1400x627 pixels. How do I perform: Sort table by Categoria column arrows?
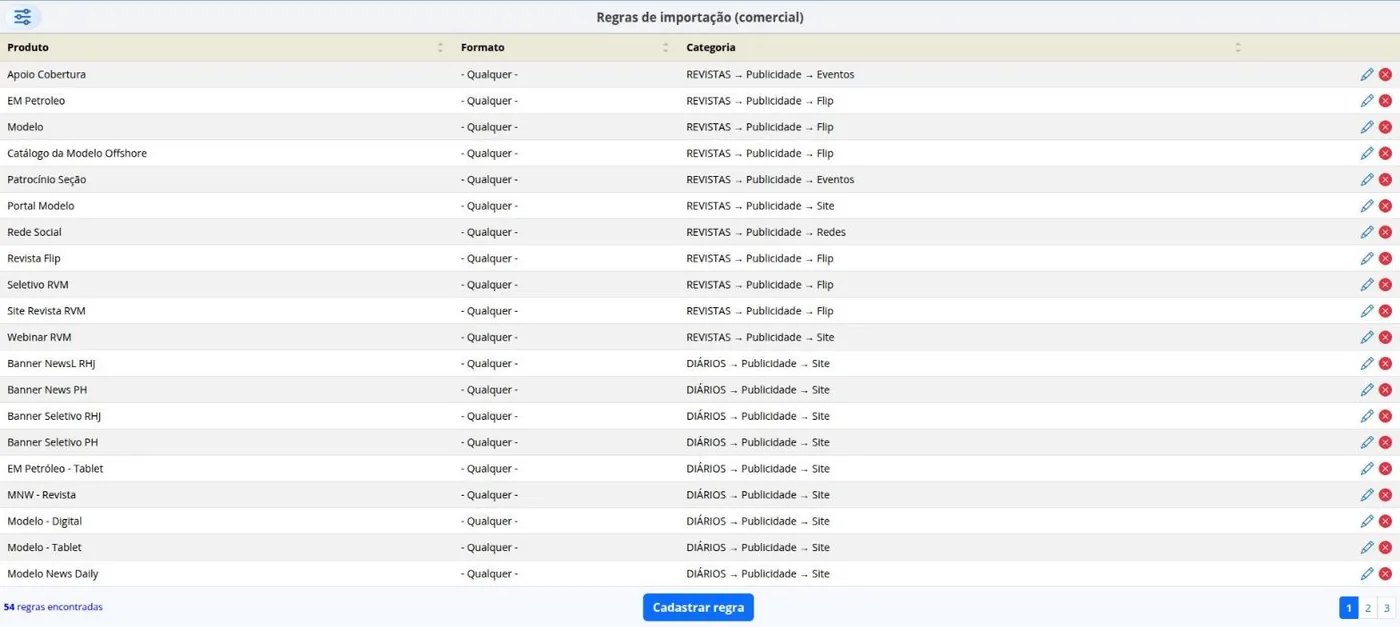[x=1238, y=47]
